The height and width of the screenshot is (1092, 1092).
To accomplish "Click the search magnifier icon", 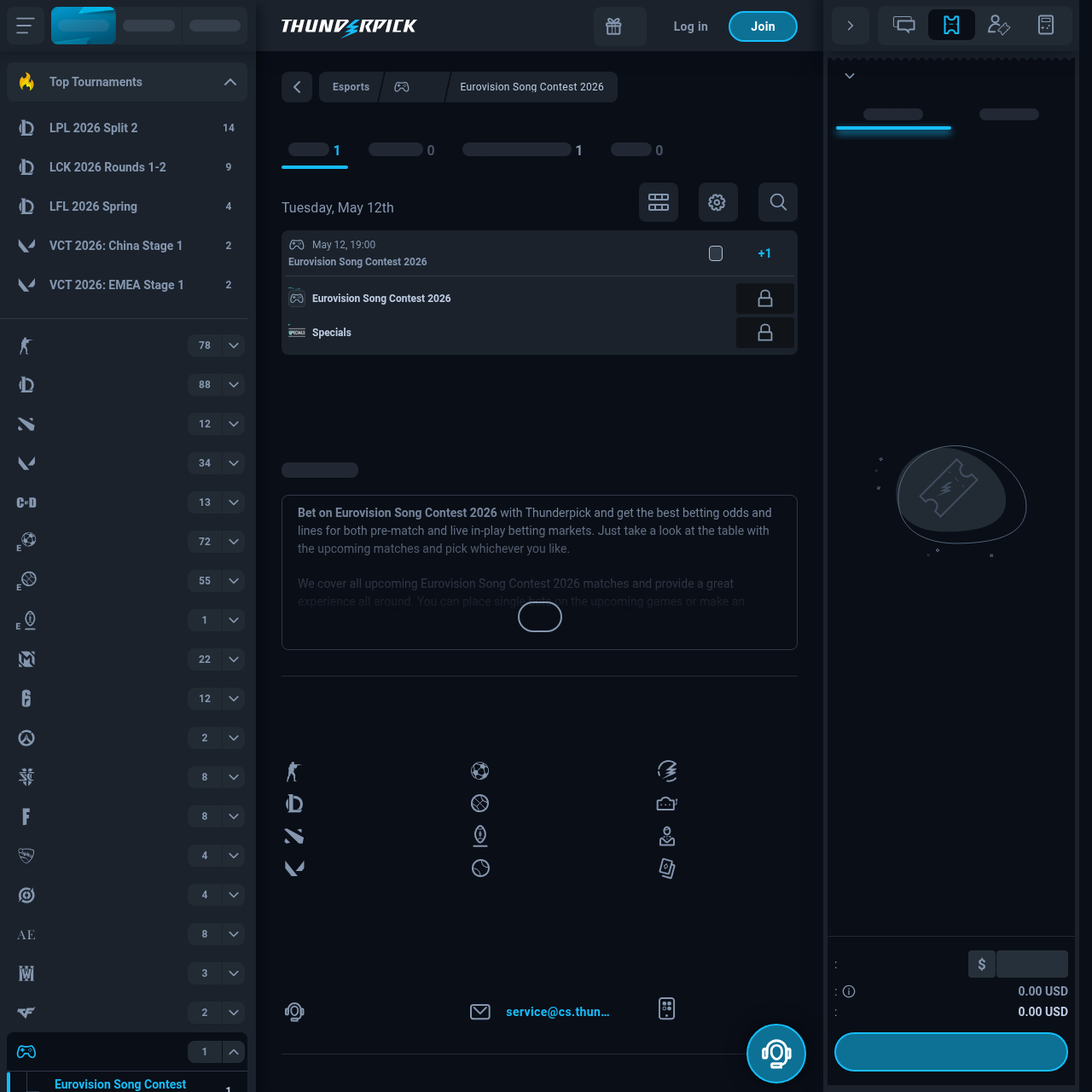I will pyautogui.click(x=778, y=202).
